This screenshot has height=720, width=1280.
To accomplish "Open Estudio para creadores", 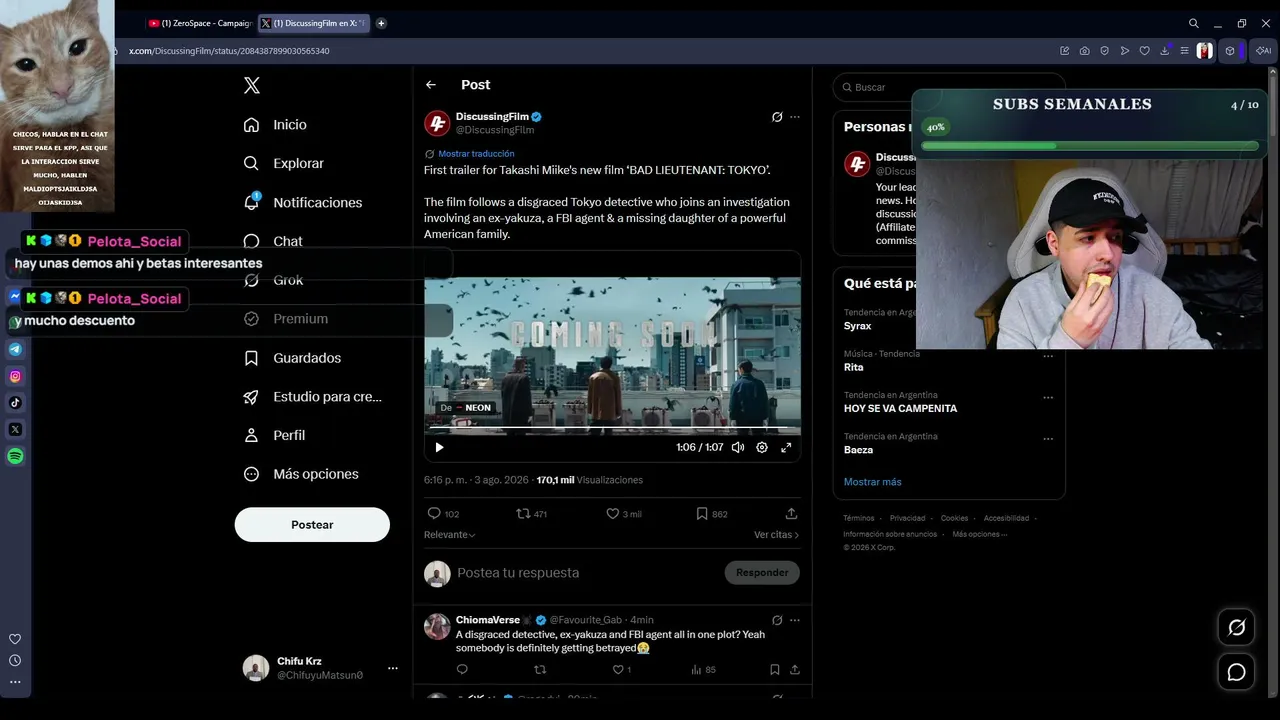I will click(313, 397).
